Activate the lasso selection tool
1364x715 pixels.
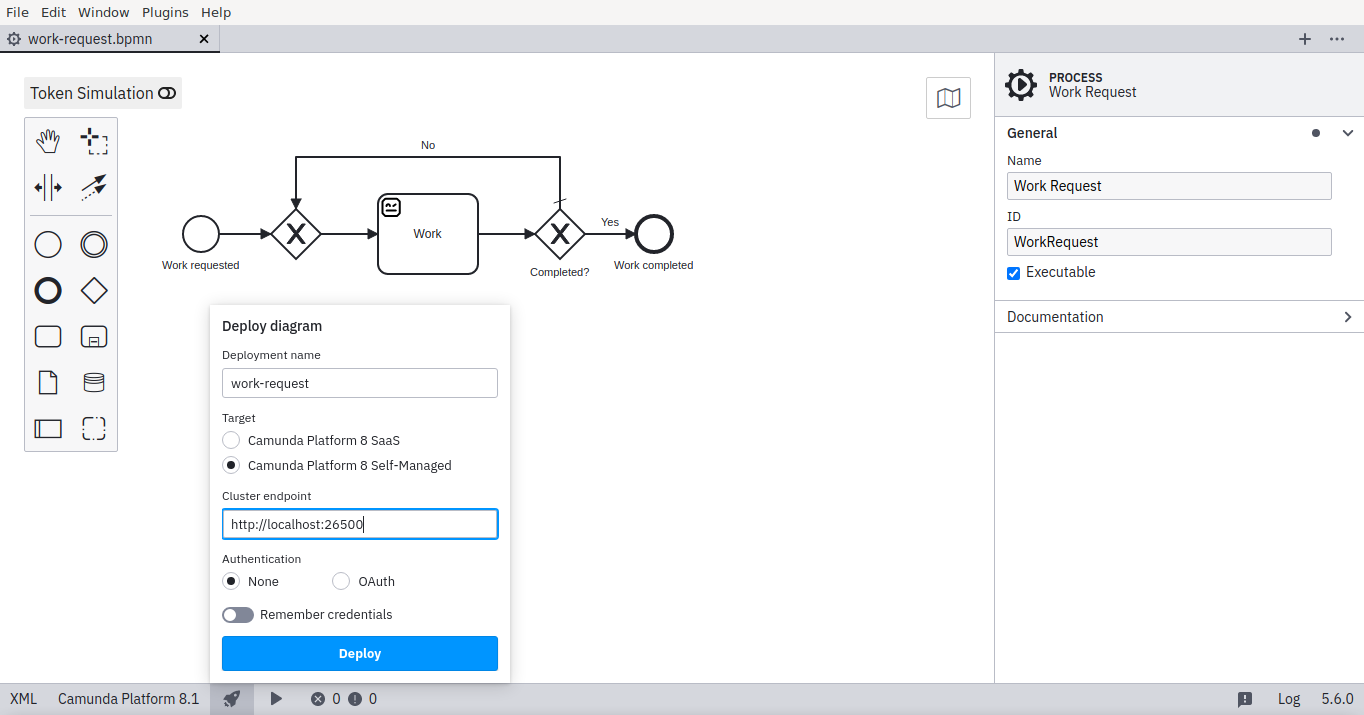[x=94, y=141]
